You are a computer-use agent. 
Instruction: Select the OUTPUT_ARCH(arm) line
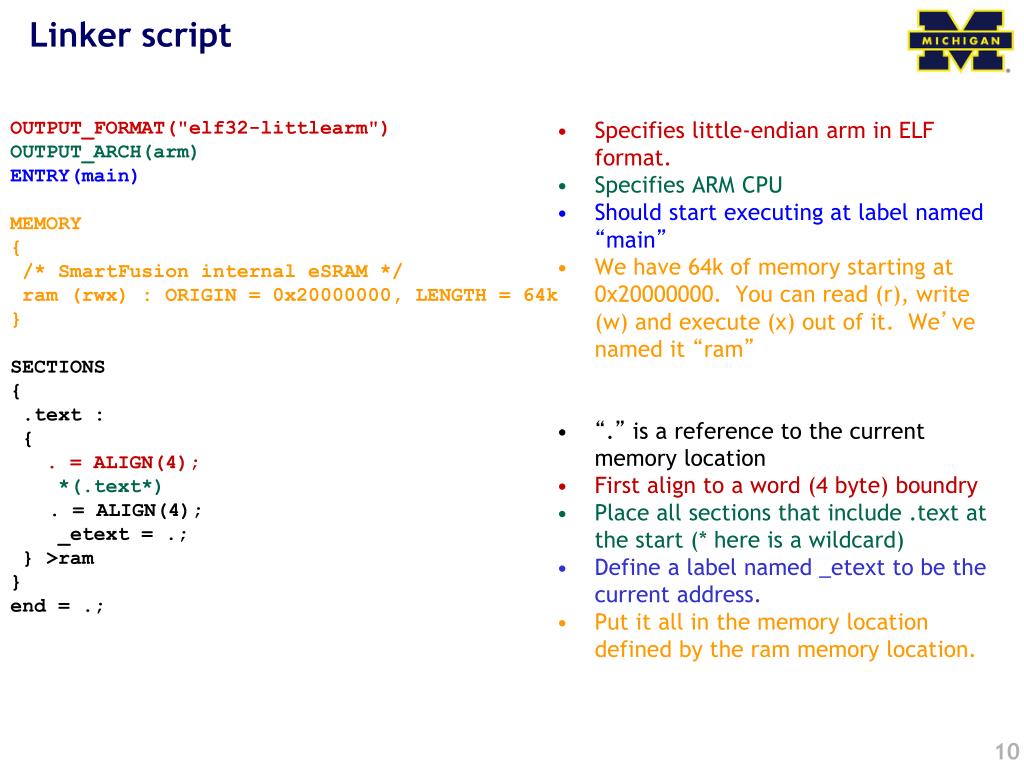tap(103, 152)
